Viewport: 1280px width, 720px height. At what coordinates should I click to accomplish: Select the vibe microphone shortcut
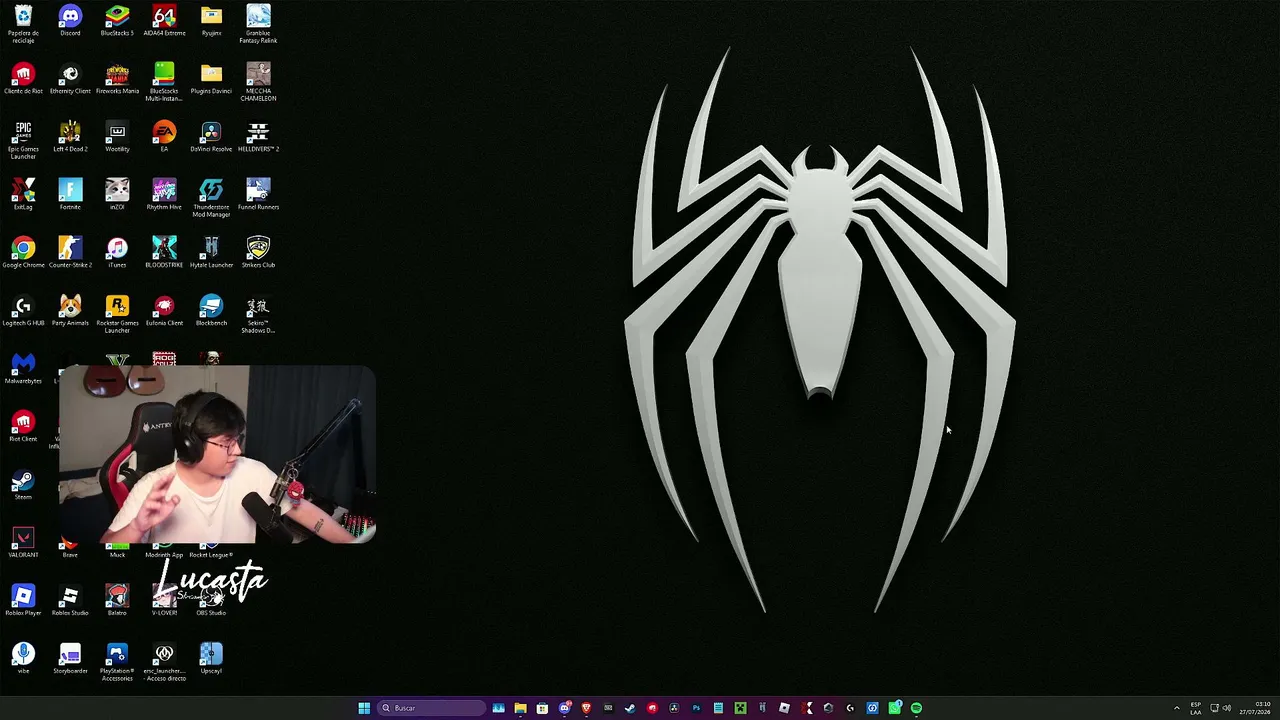(x=23, y=659)
